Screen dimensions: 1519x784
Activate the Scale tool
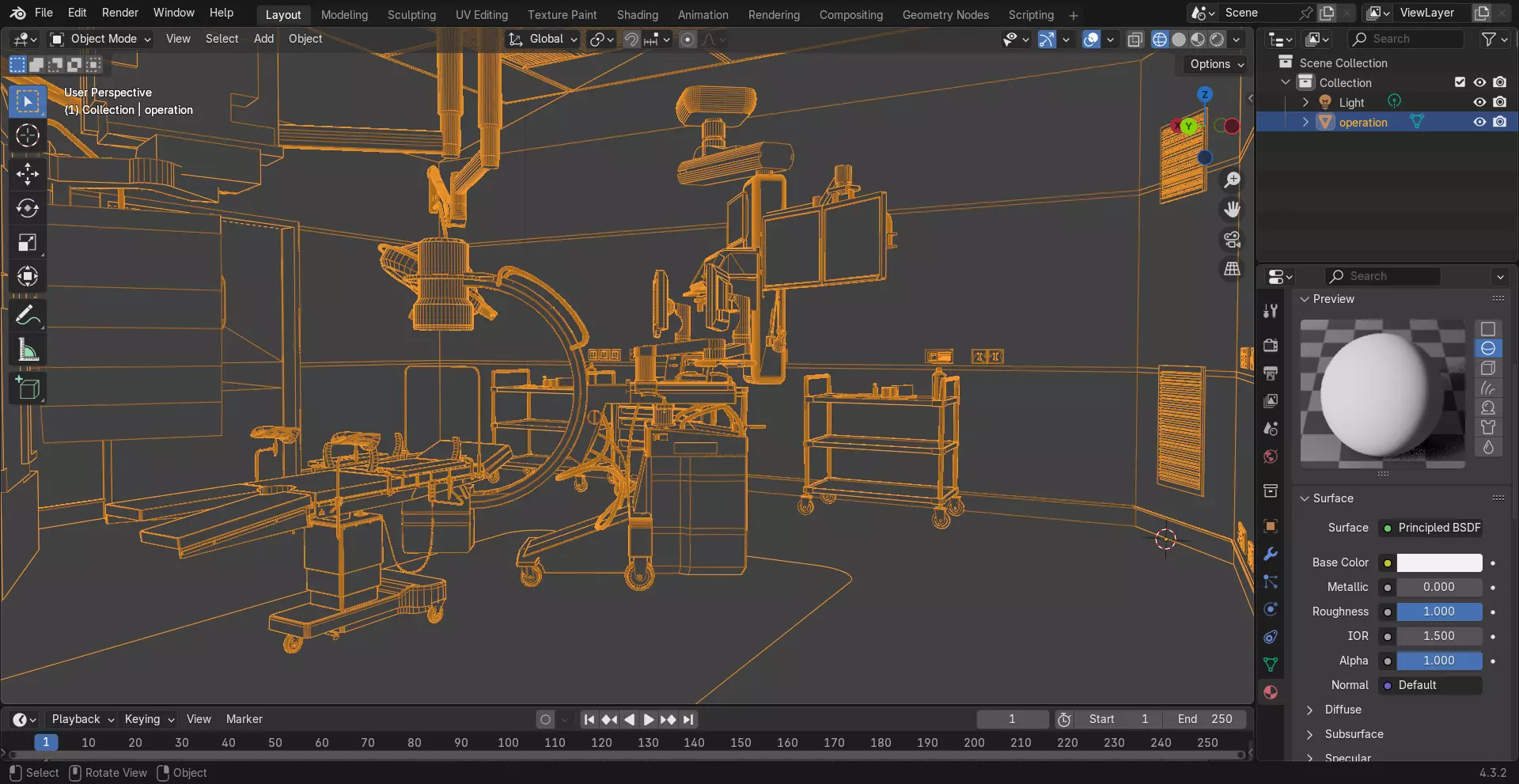click(x=28, y=242)
